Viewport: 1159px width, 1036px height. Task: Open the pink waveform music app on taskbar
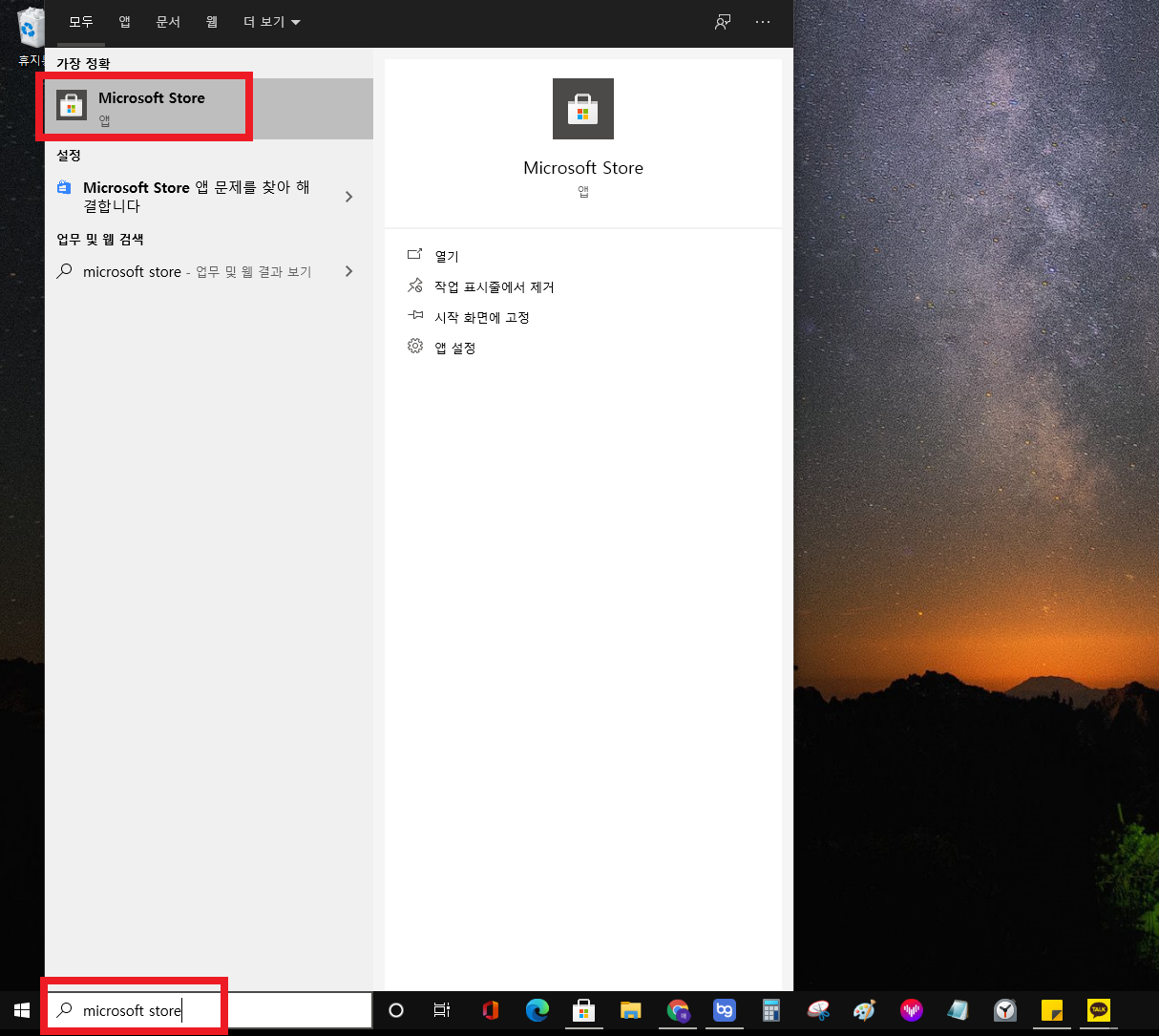pos(912,1010)
